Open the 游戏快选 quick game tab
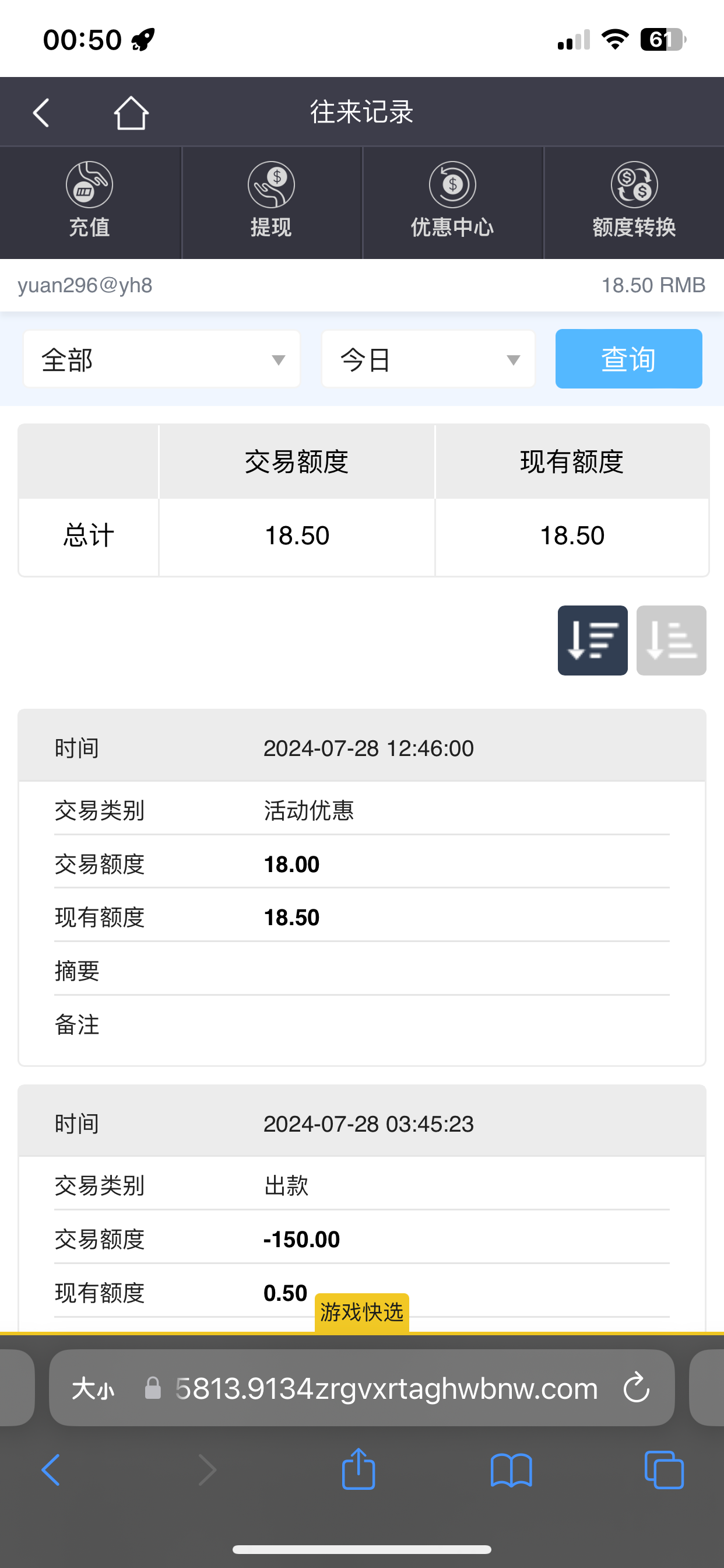Image resolution: width=724 pixels, height=1568 pixels. point(361,1312)
